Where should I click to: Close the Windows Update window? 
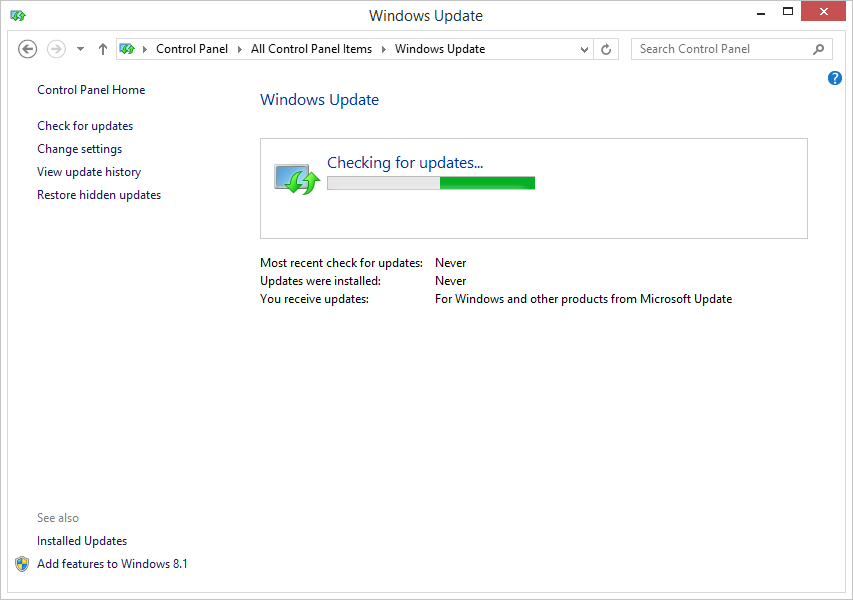pos(824,11)
